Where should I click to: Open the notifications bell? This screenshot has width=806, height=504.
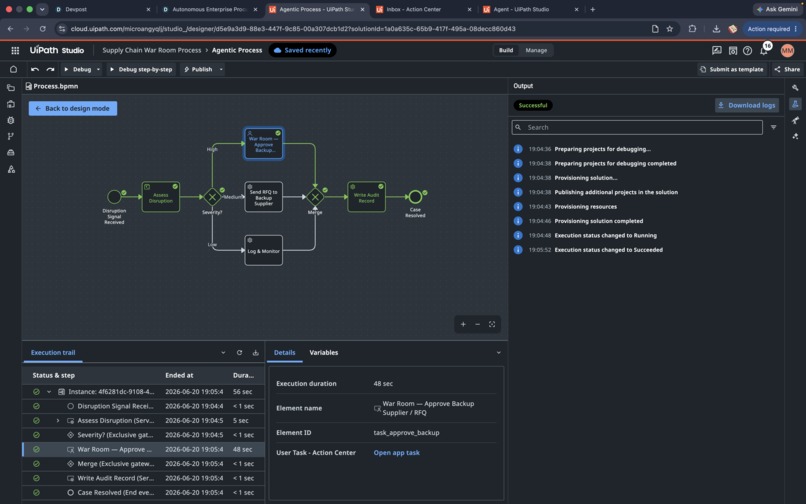[x=764, y=50]
